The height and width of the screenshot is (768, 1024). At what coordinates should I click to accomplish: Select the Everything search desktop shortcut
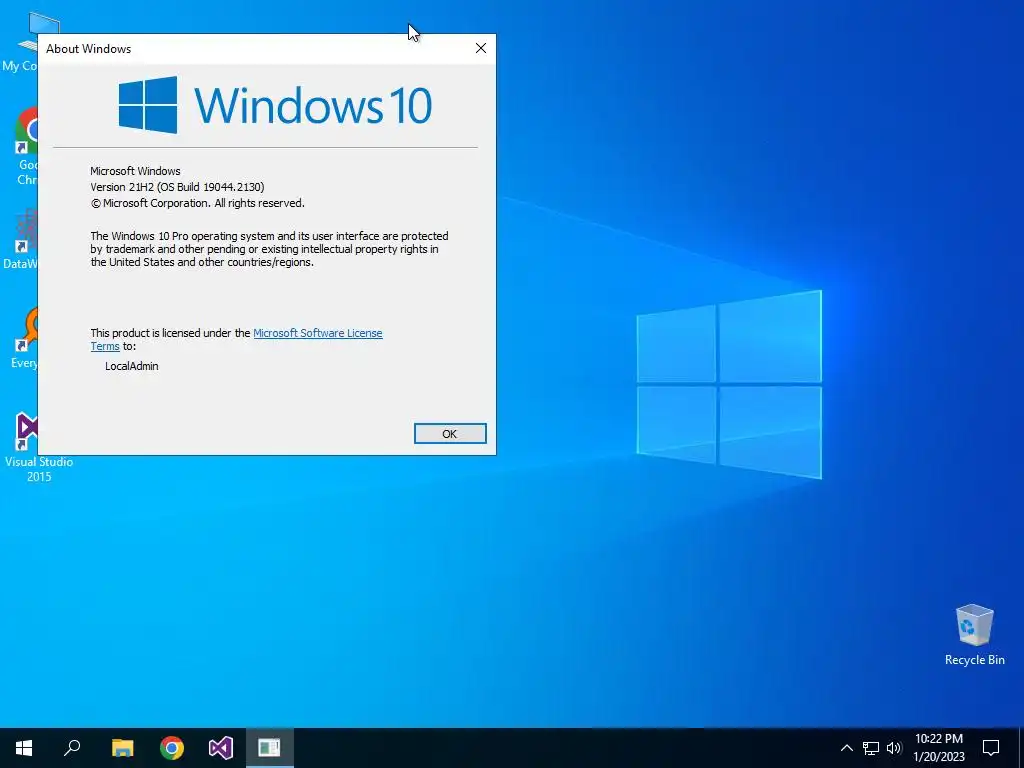[x=24, y=338]
